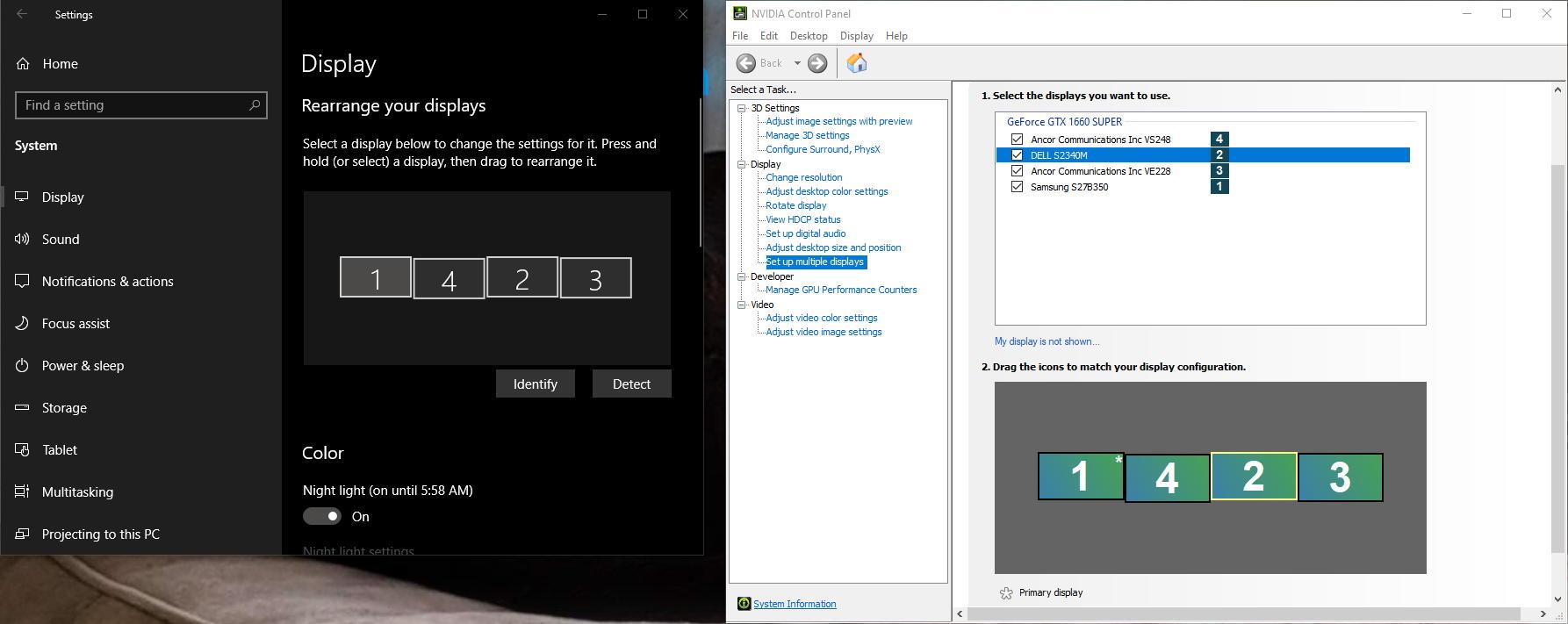Click number badge 1 beside Samsung S27B350
This screenshot has height=624, width=1568.
[1219, 186]
